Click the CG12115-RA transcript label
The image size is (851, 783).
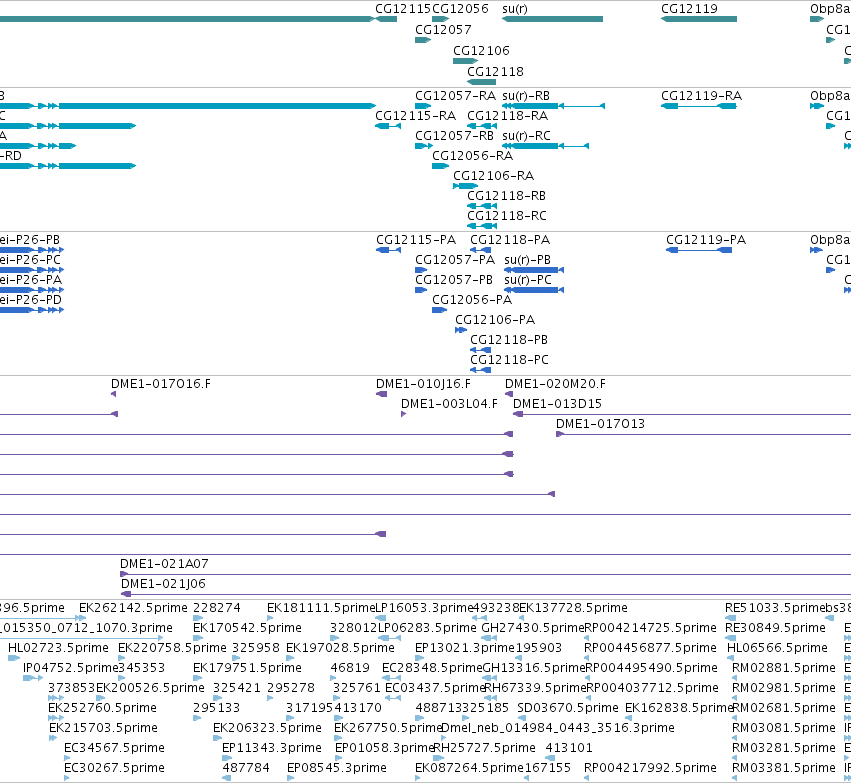415,116
